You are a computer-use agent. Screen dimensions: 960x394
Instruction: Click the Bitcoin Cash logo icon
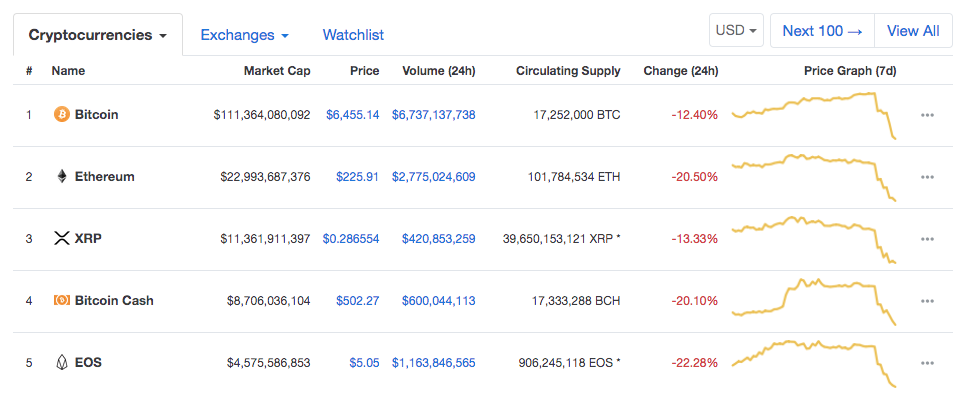(x=62, y=300)
